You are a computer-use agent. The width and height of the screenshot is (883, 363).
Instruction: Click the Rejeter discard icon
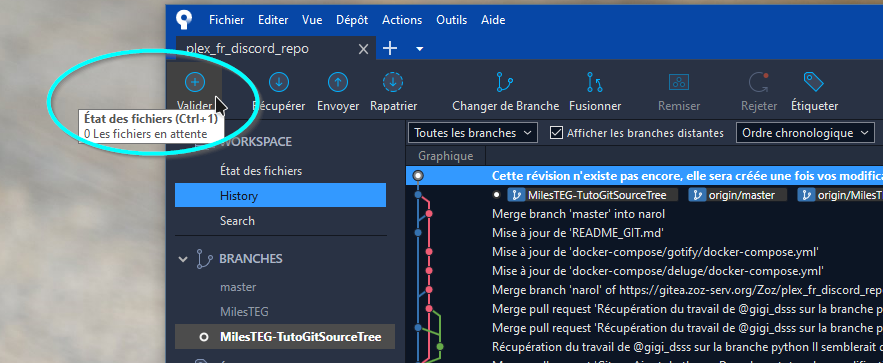click(759, 82)
